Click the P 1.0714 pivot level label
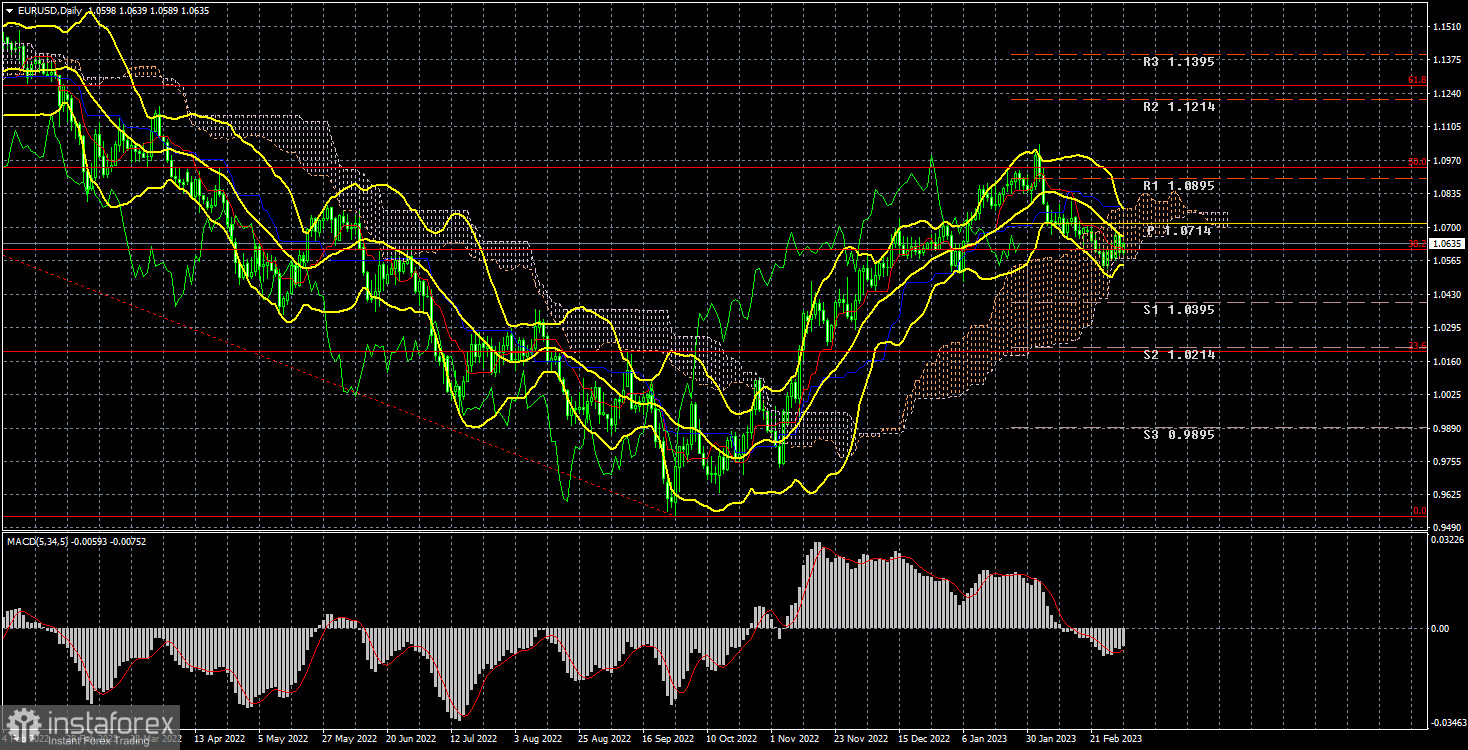Image resolution: width=1468 pixels, height=750 pixels. click(1180, 231)
